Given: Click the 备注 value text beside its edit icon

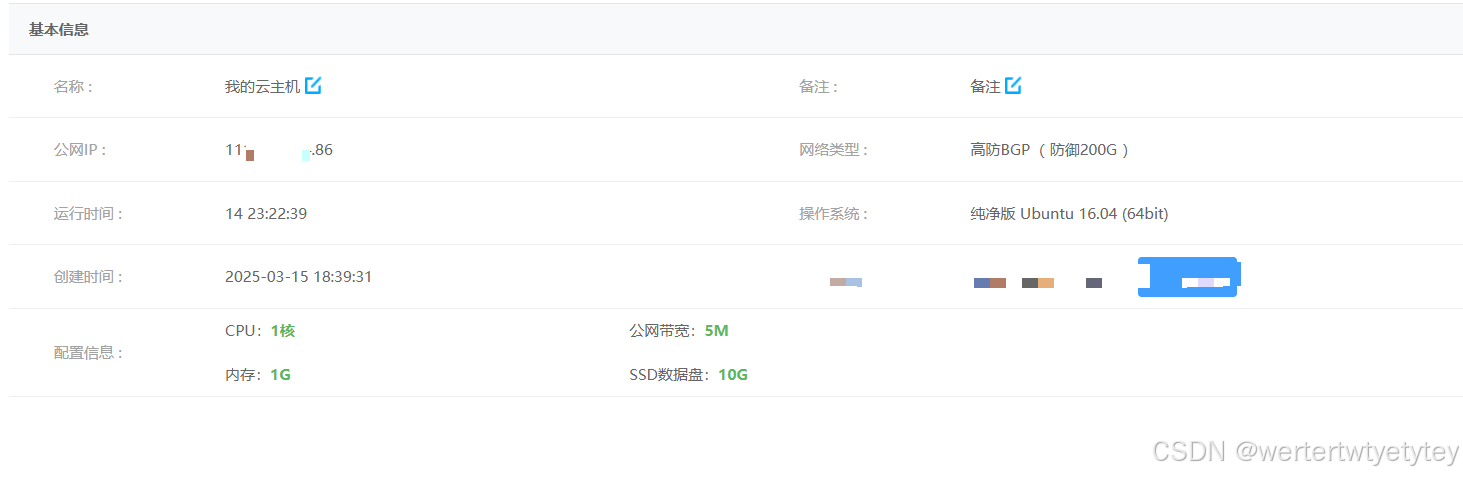Looking at the screenshot, I should pyautogui.click(x=985, y=87).
